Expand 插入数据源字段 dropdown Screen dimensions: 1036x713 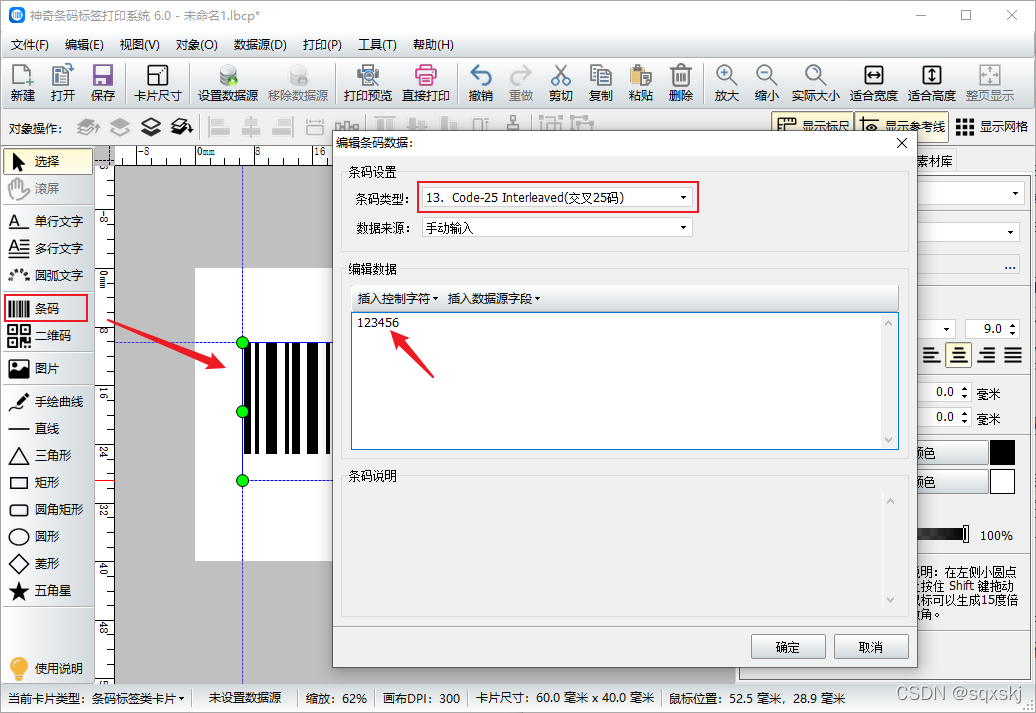(x=494, y=299)
